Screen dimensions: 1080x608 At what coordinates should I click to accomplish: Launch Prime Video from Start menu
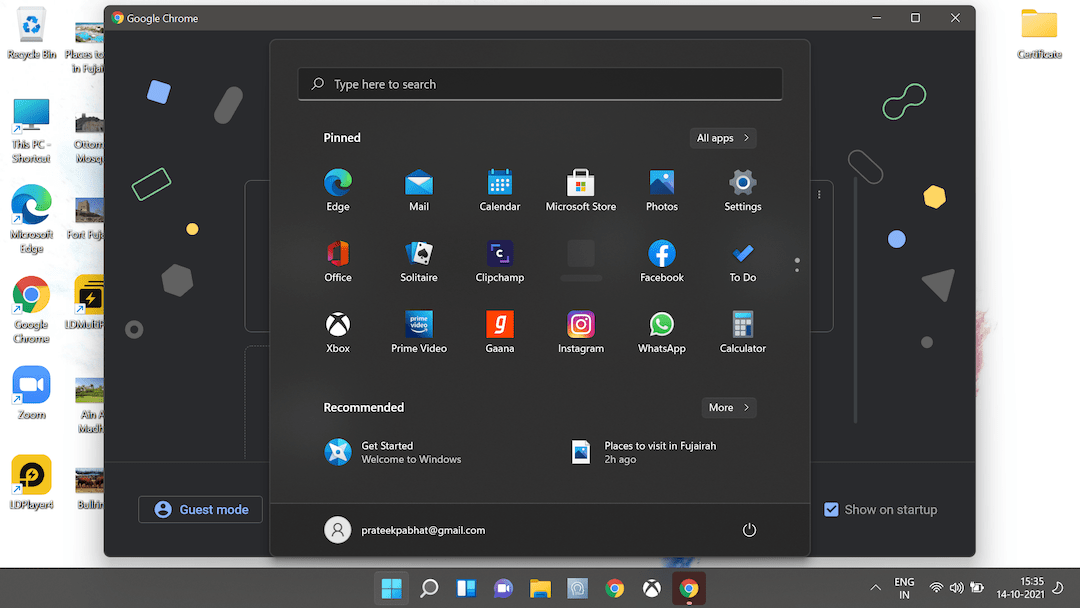coord(419,333)
